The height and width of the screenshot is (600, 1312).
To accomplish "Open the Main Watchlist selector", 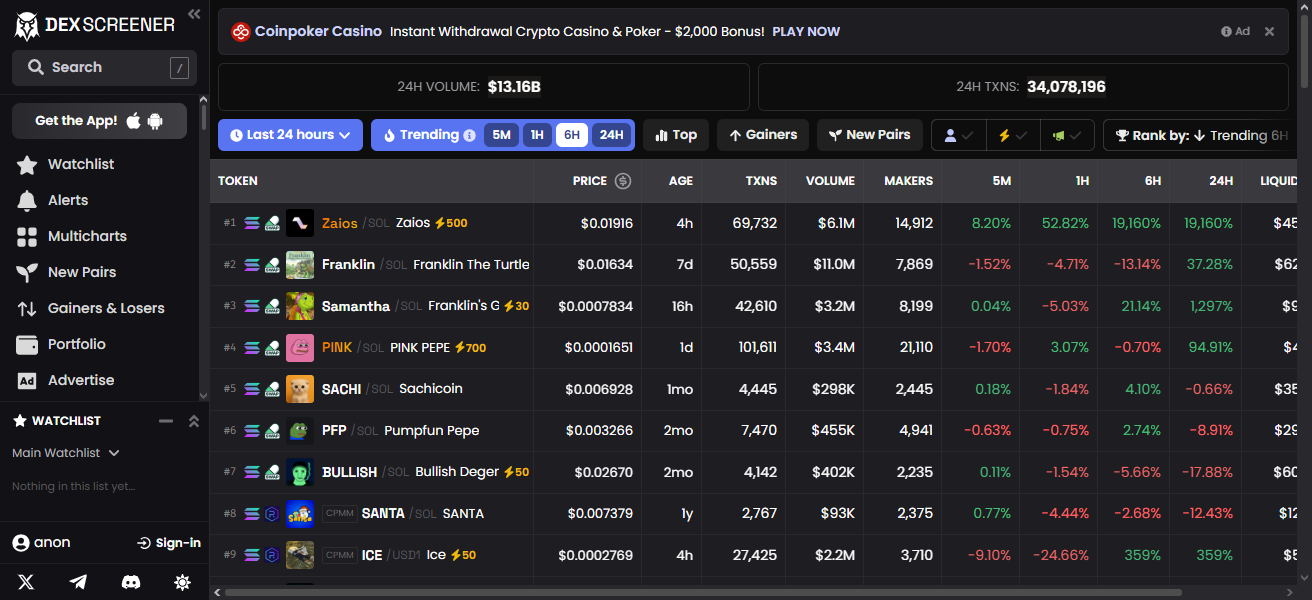I will [66, 452].
